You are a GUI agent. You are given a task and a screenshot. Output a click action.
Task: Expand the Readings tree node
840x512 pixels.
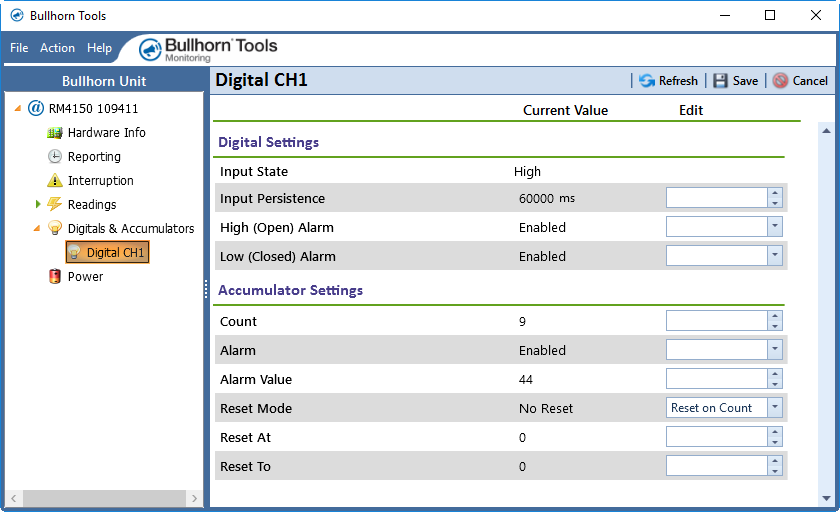tap(38, 204)
